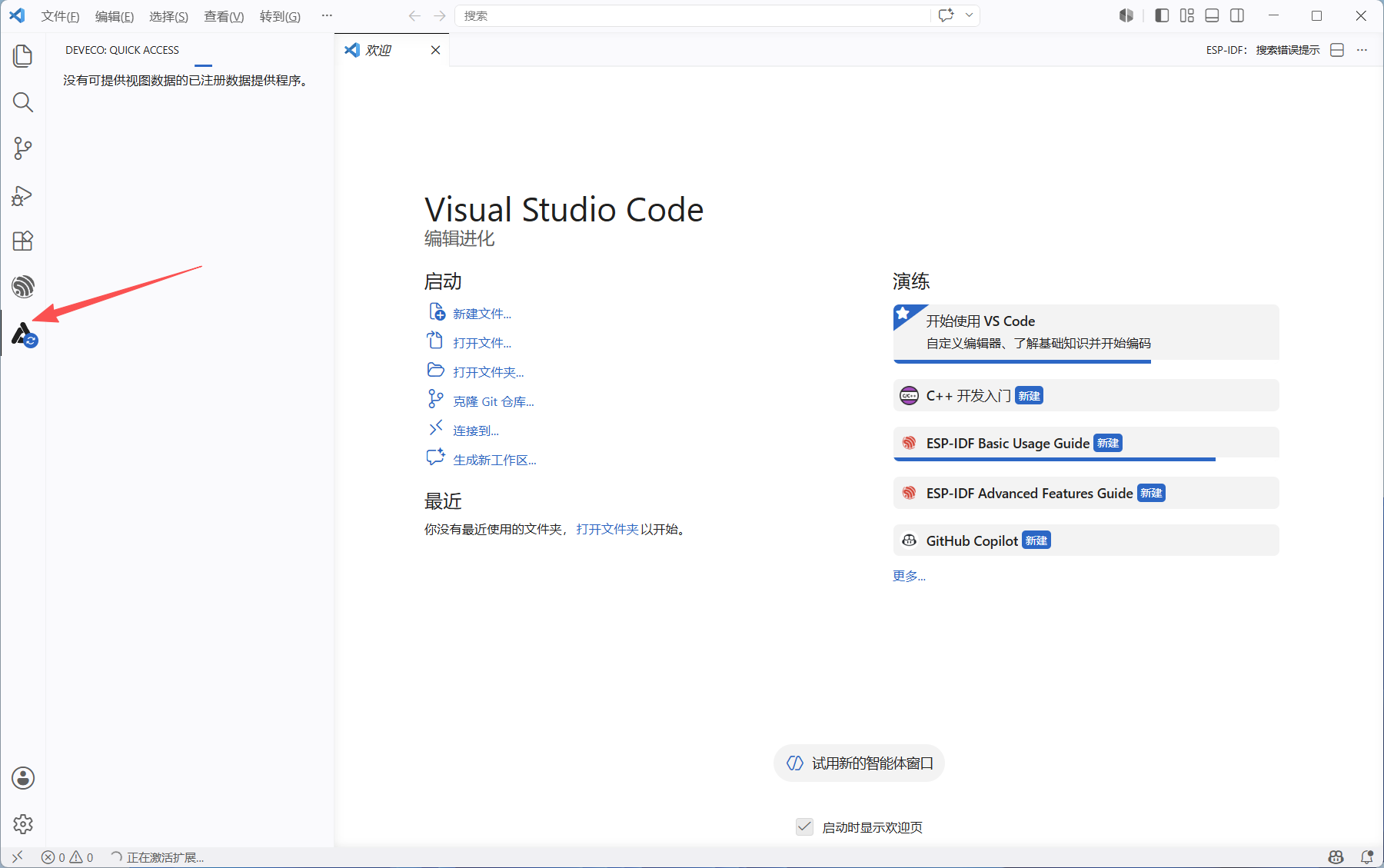Open the Accounts menu icon
The height and width of the screenshot is (868, 1384).
pos(23,778)
